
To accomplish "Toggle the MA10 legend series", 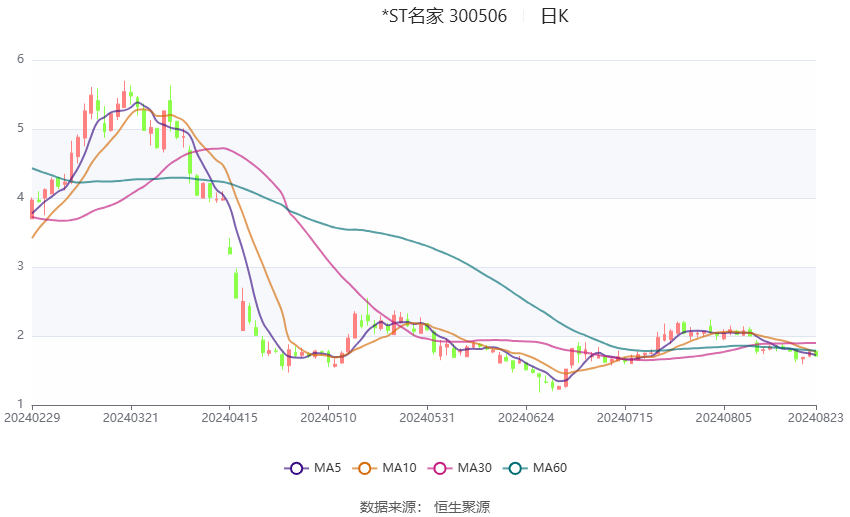I will coord(384,468).
